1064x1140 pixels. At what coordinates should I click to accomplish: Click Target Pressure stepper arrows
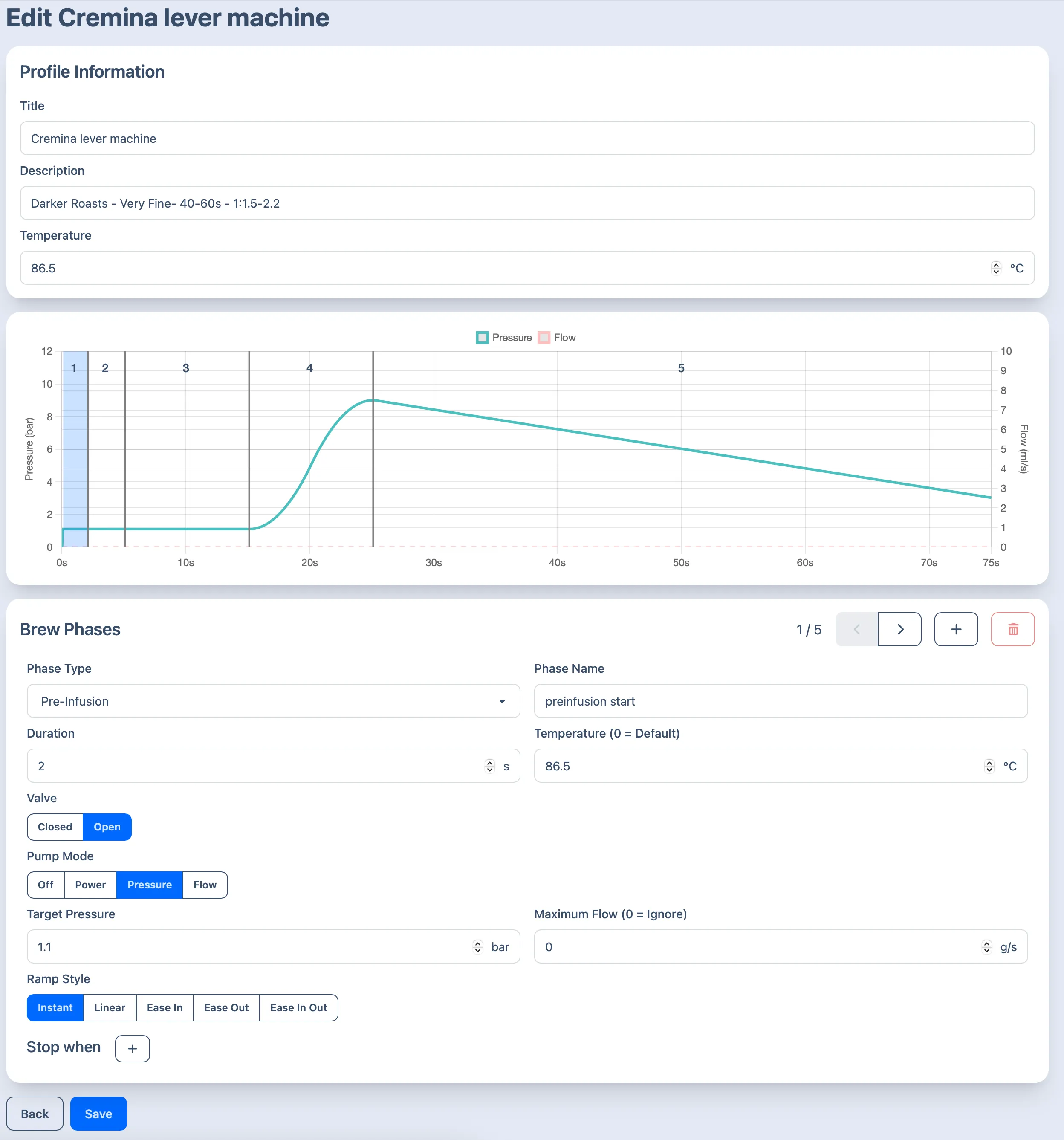coord(477,947)
